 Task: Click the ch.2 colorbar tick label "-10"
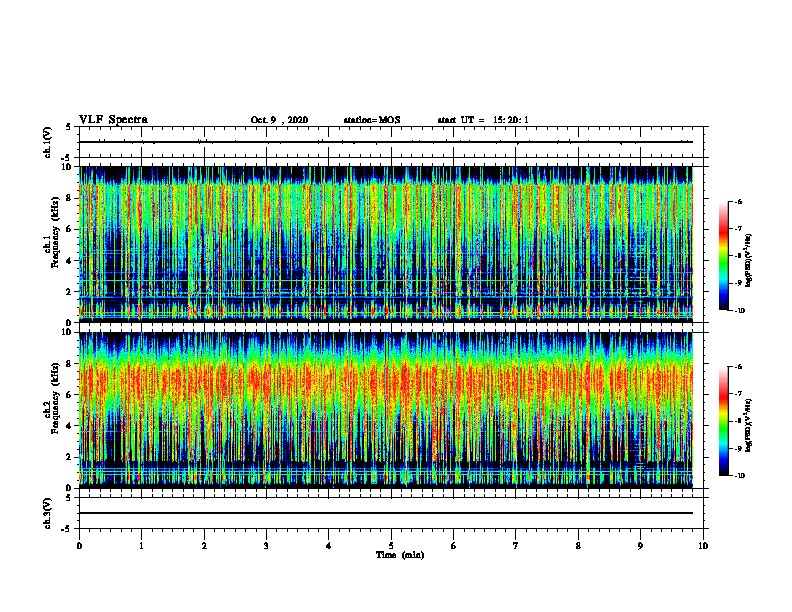click(x=739, y=476)
